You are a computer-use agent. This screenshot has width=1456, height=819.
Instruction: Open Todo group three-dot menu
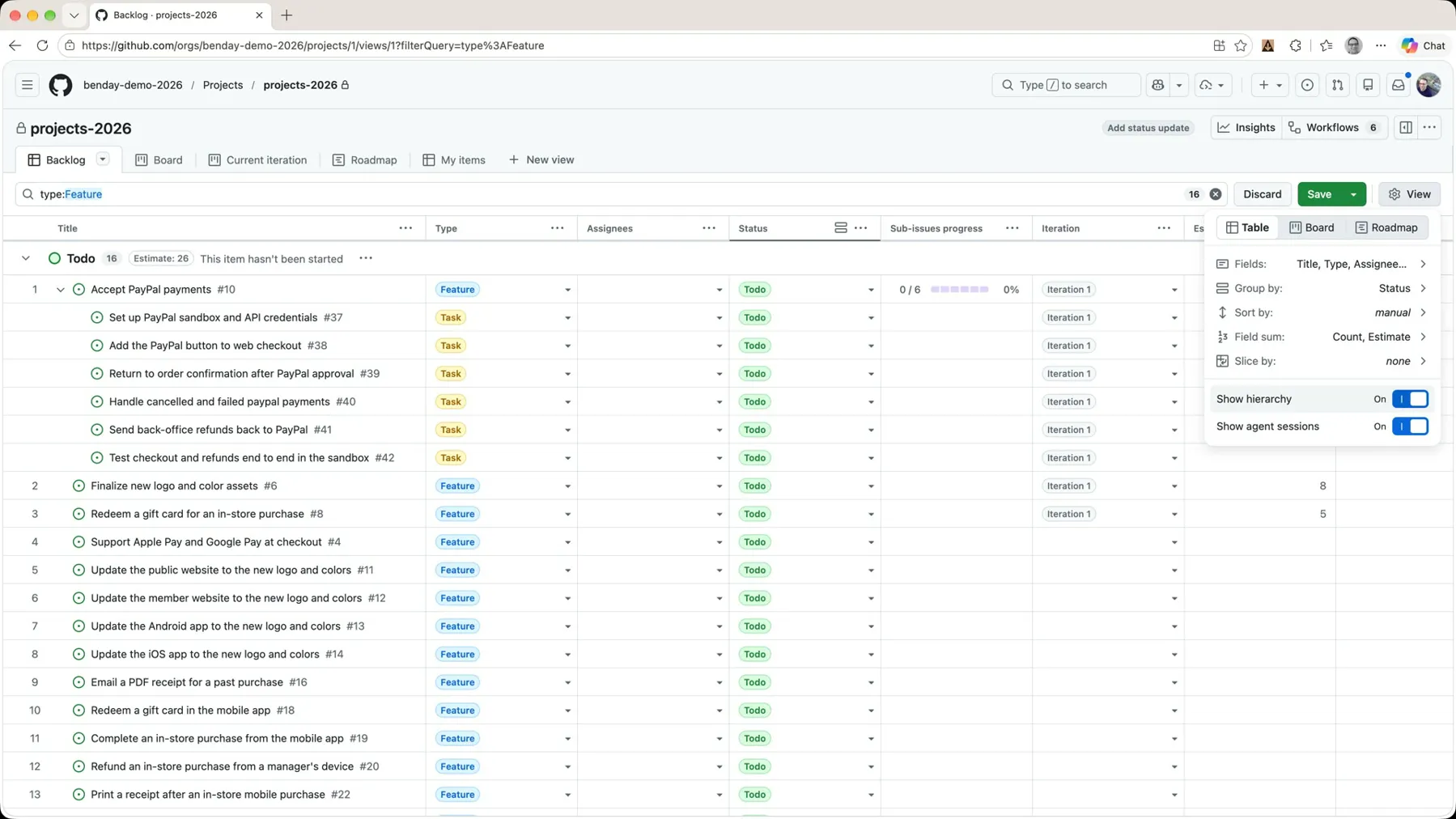point(366,258)
